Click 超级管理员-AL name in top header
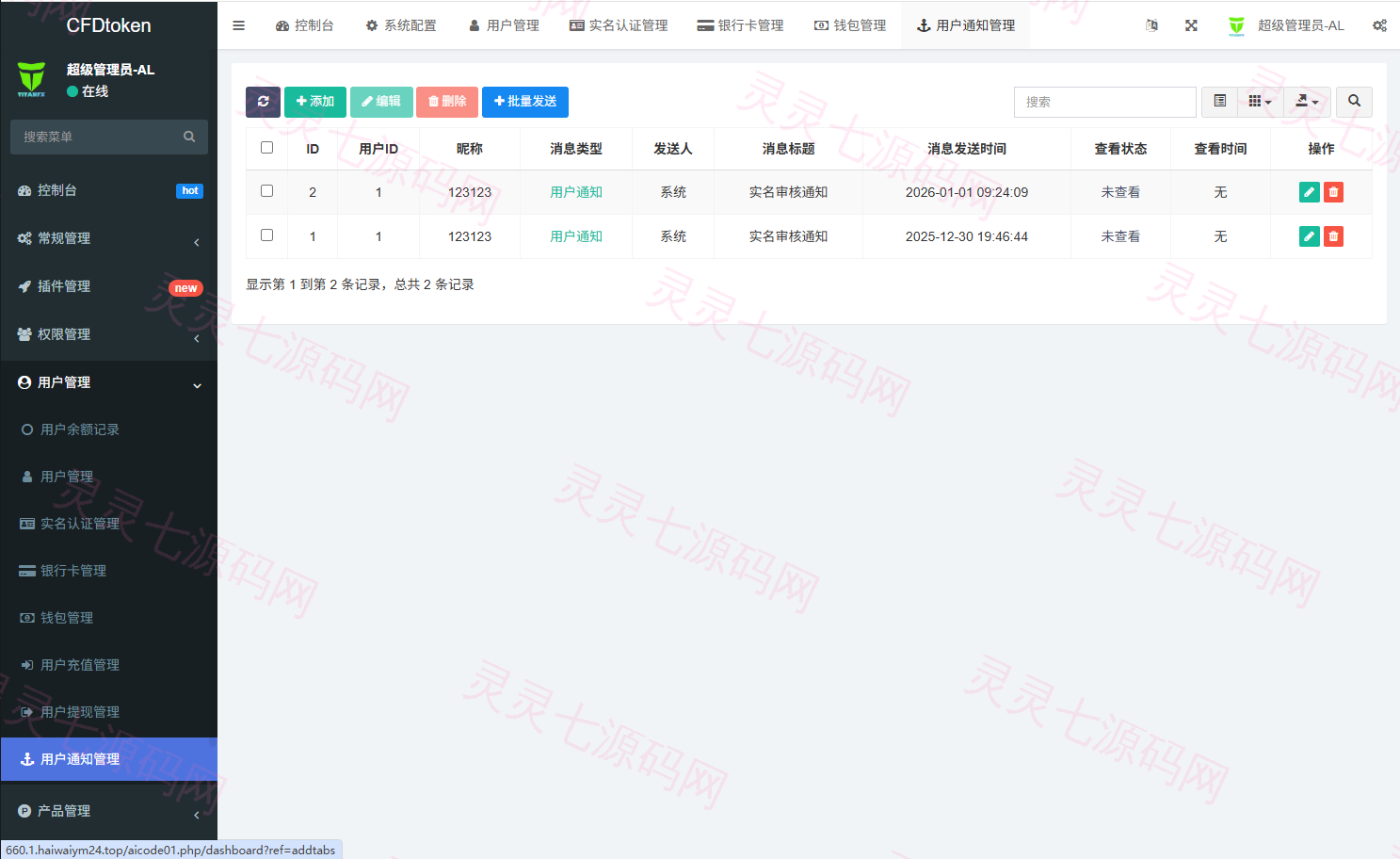The image size is (1400, 859). (1301, 25)
